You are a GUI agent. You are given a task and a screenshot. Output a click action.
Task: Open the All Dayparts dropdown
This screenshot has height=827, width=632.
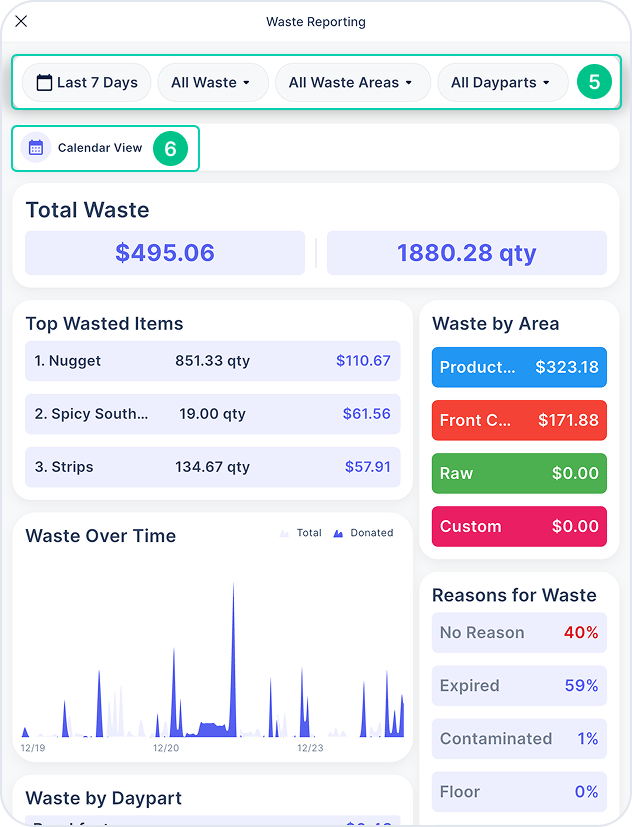point(503,82)
